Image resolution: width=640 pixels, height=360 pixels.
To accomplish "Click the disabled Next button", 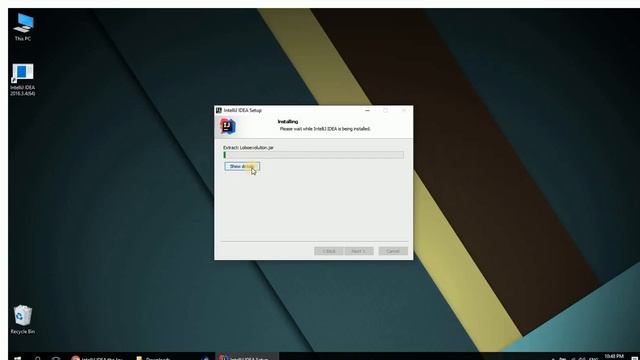I will point(359,251).
